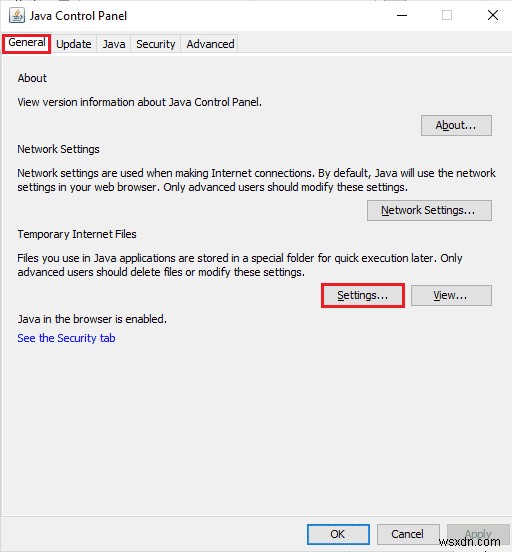Switch to the General tab
The height and width of the screenshot is (552, 512).
27,43
